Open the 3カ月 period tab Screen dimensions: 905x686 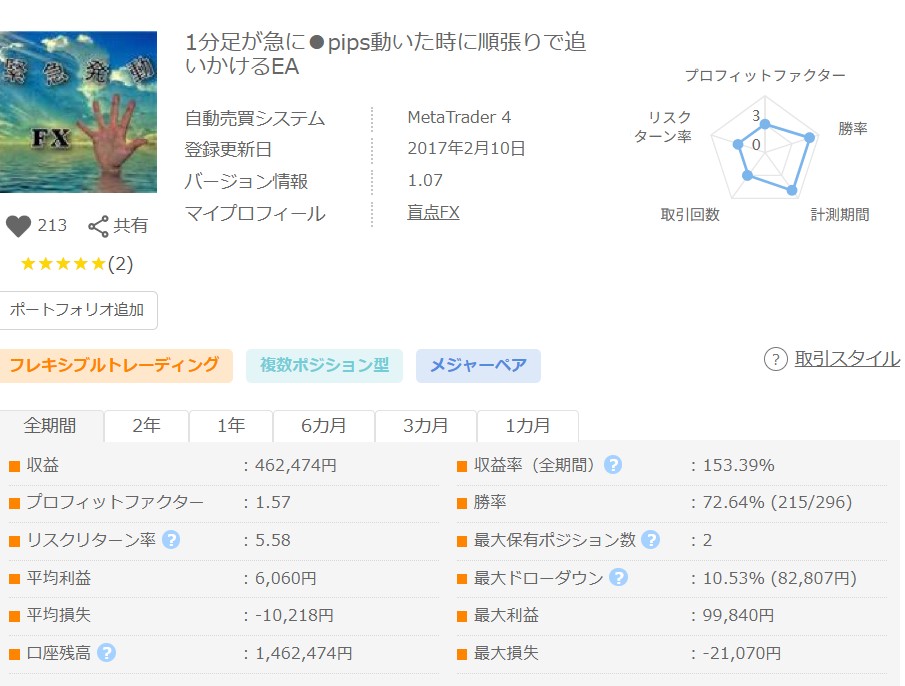[426, 426]
